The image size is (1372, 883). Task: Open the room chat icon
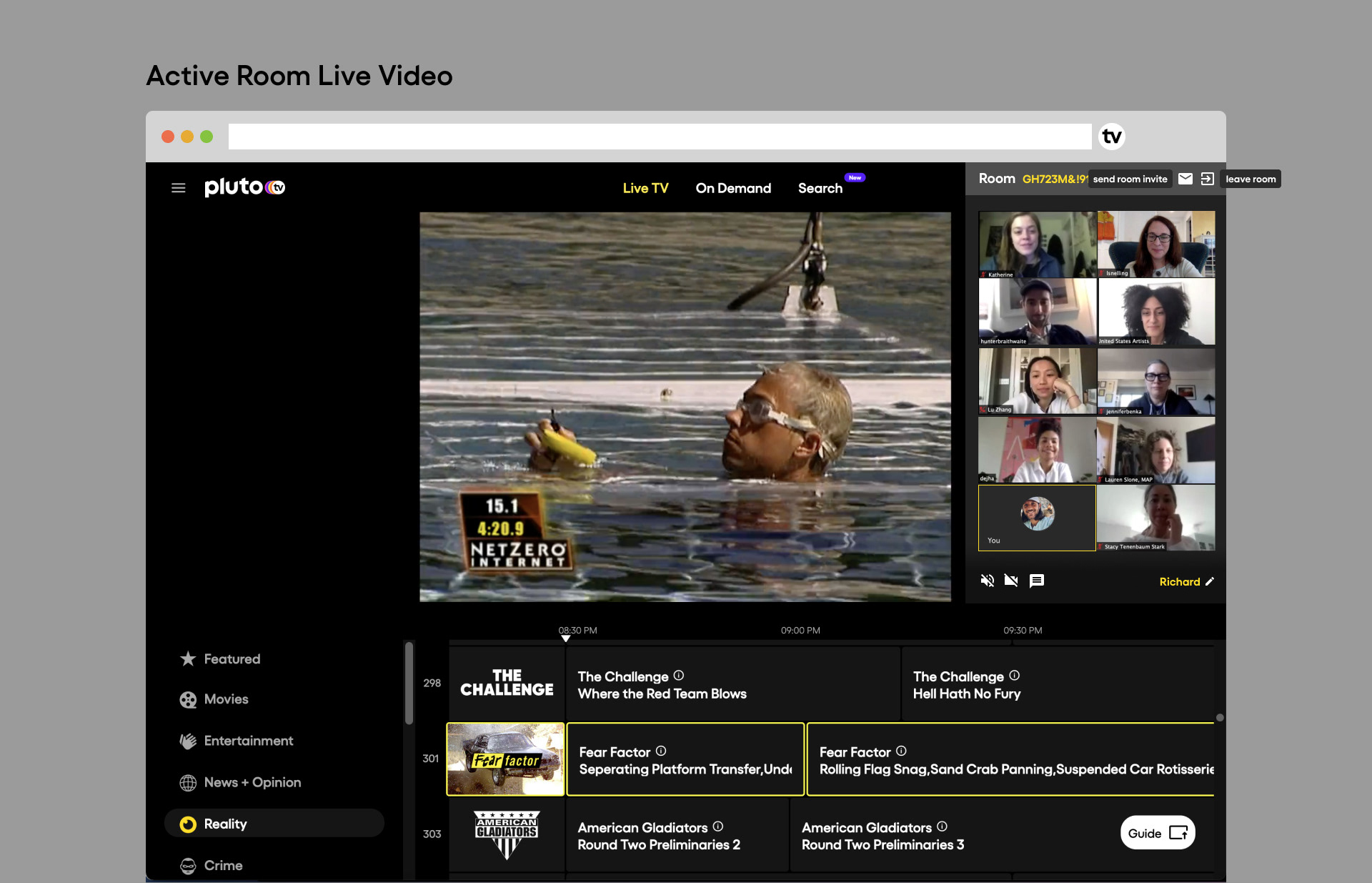[x=1036, y=581]
